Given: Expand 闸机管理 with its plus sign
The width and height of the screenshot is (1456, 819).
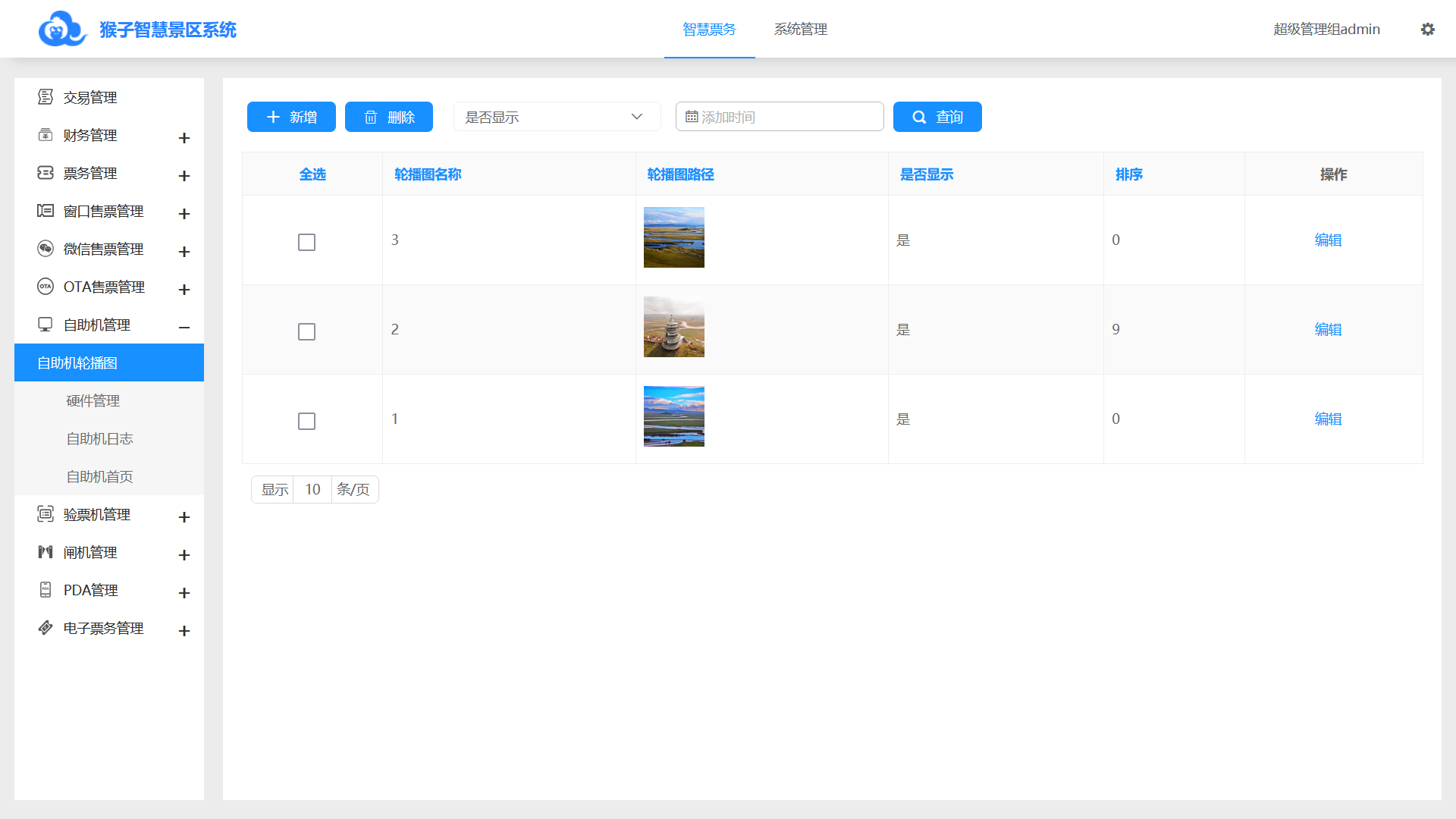Looking at the screenshot, I should [184, 555].
